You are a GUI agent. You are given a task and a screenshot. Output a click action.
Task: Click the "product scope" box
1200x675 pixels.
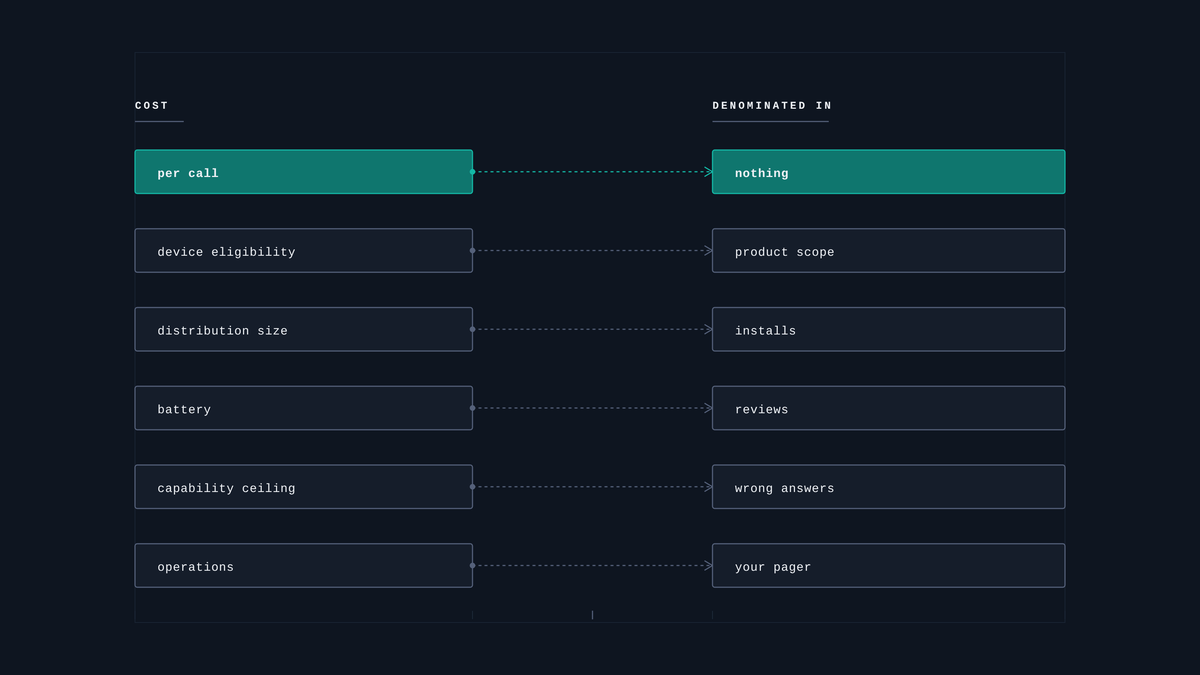click(889, 251)
